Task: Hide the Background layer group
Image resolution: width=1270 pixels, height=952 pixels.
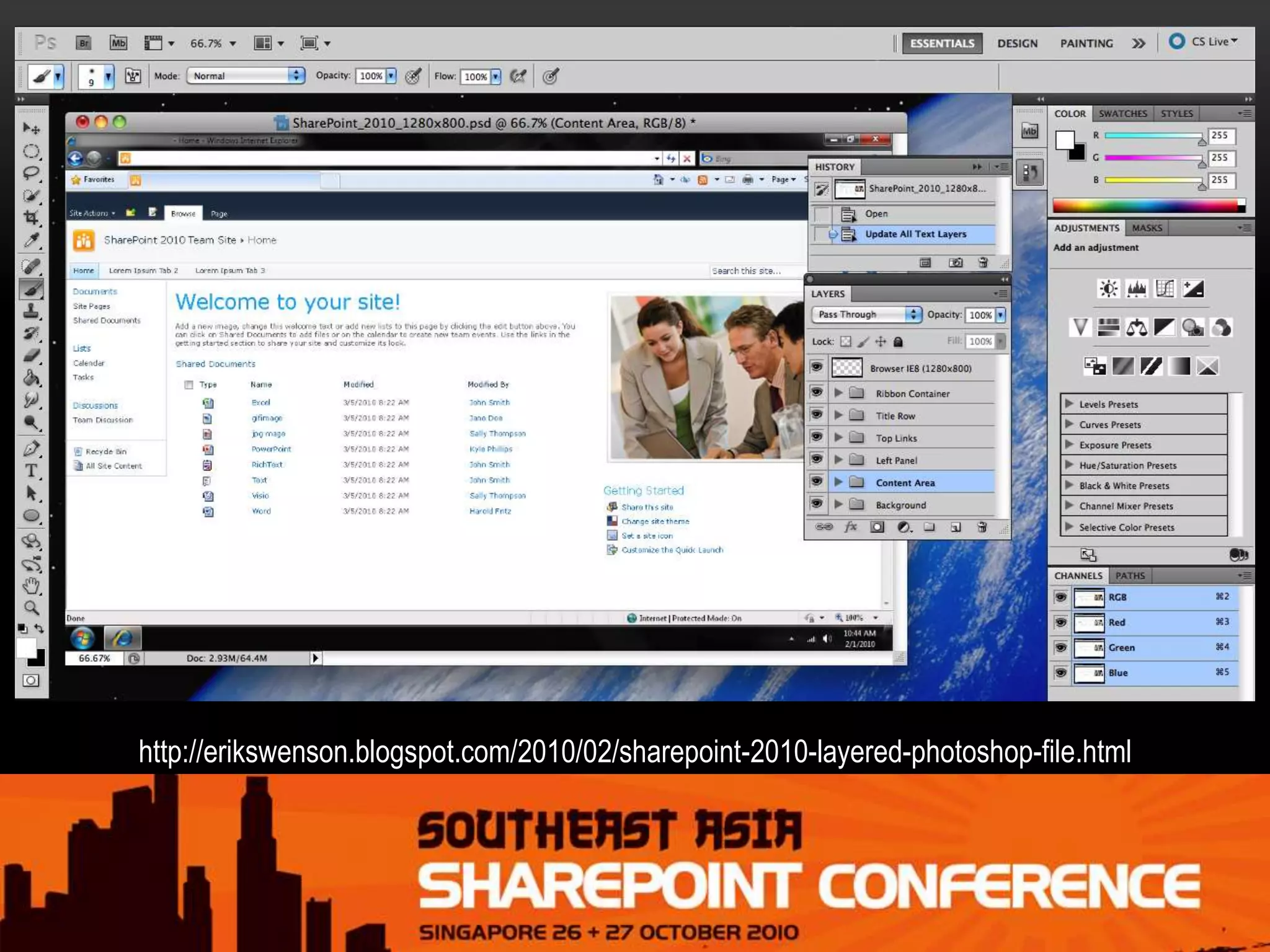Action: [x=817, y=503]
